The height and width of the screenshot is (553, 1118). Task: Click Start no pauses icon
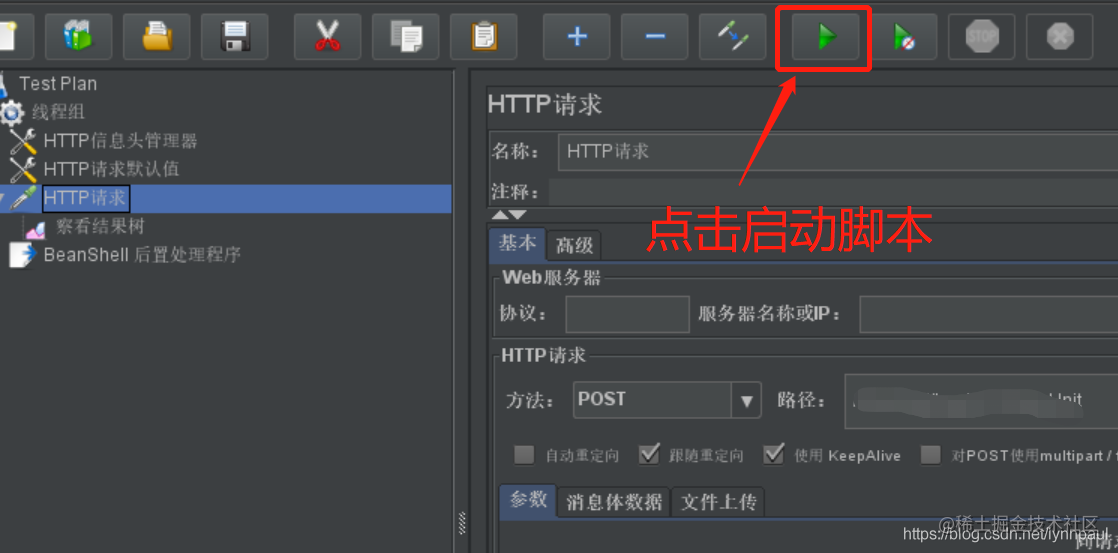[903, 36]
